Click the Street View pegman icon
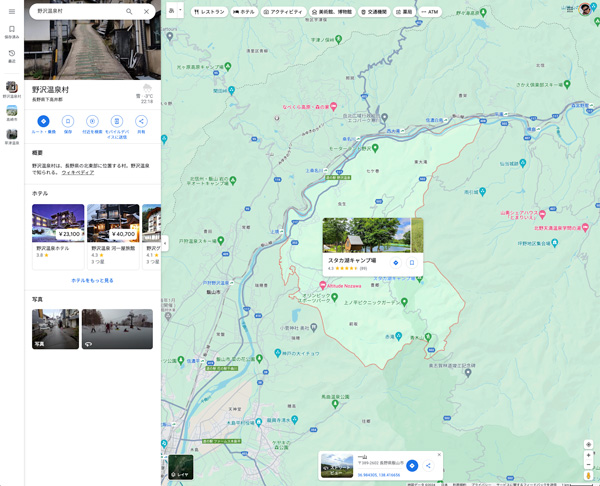This screenshot has width=600, height=486. pos(589,476)
